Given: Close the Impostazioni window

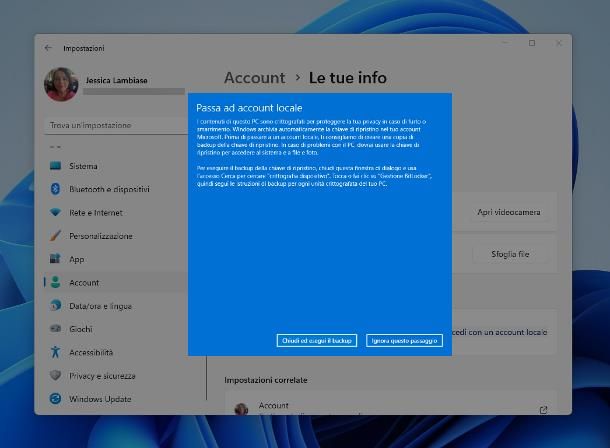Looking at the screenshot, I should pyautogui.click(x=559, y=43).
